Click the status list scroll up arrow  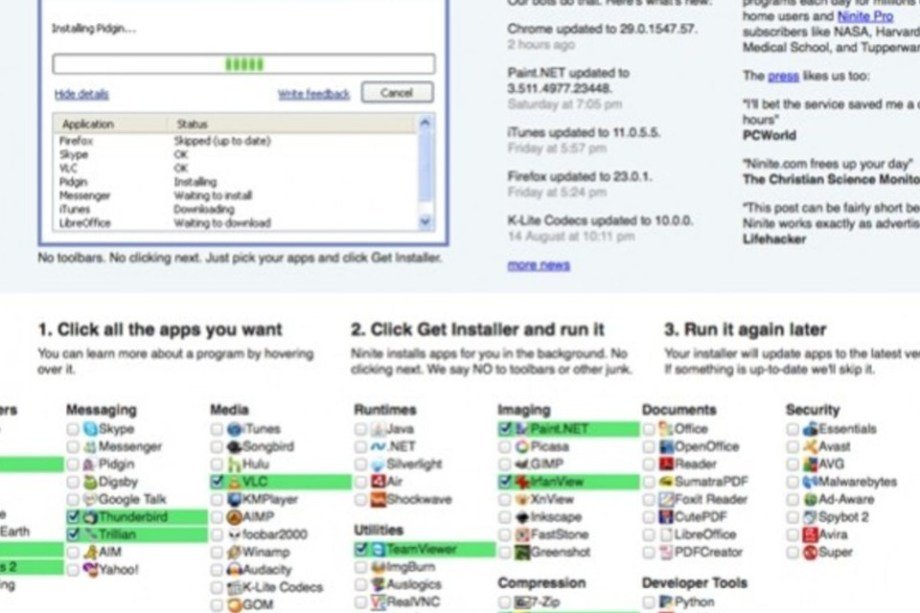coord(425,123)
